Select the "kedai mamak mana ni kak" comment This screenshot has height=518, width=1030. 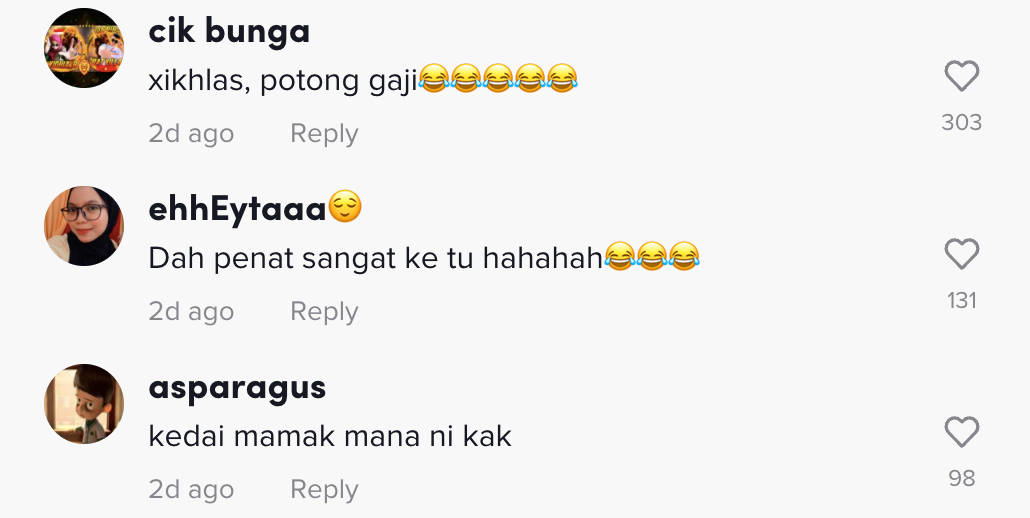click(x=330, y=437)
